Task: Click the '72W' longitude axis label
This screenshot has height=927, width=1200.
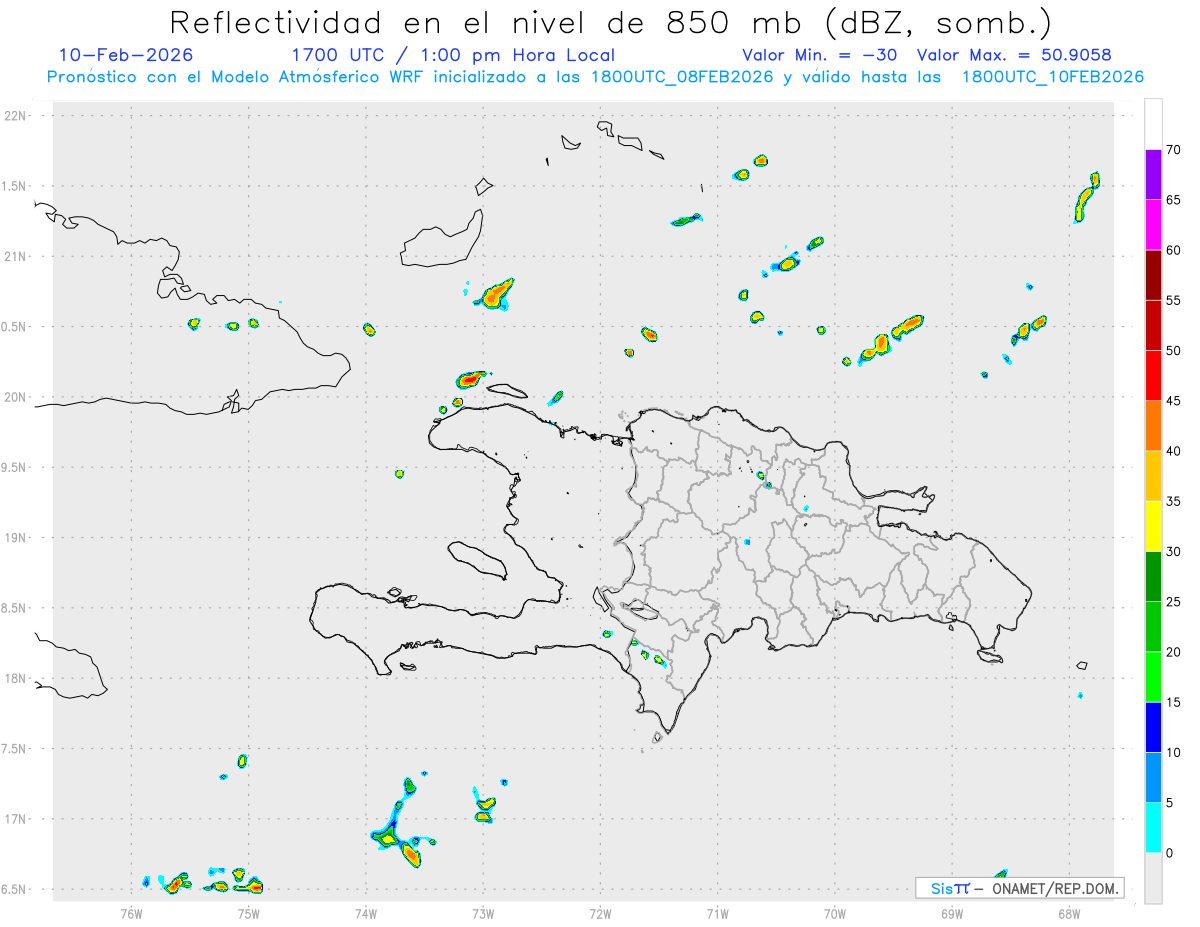Action: coord(600,913)
